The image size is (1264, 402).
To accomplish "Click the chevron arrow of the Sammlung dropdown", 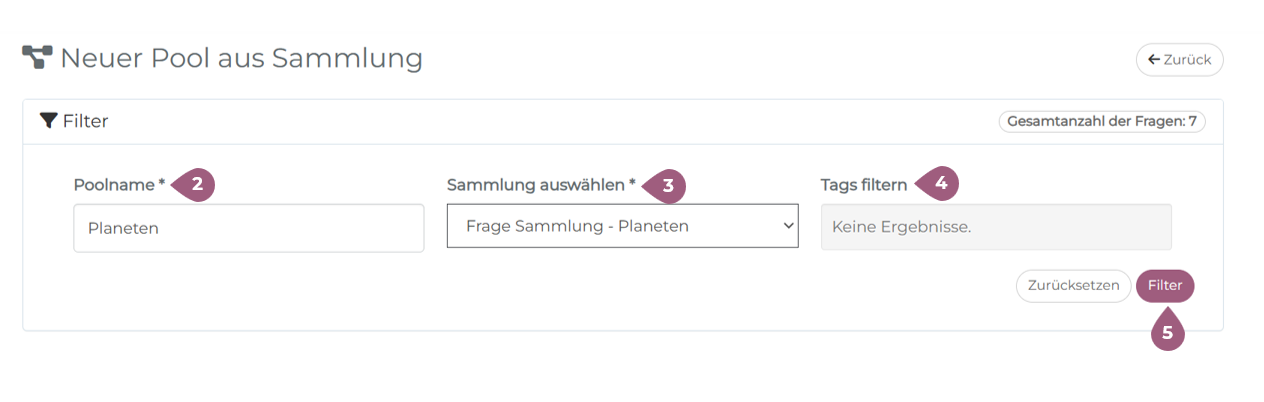I will coord(785,226).
